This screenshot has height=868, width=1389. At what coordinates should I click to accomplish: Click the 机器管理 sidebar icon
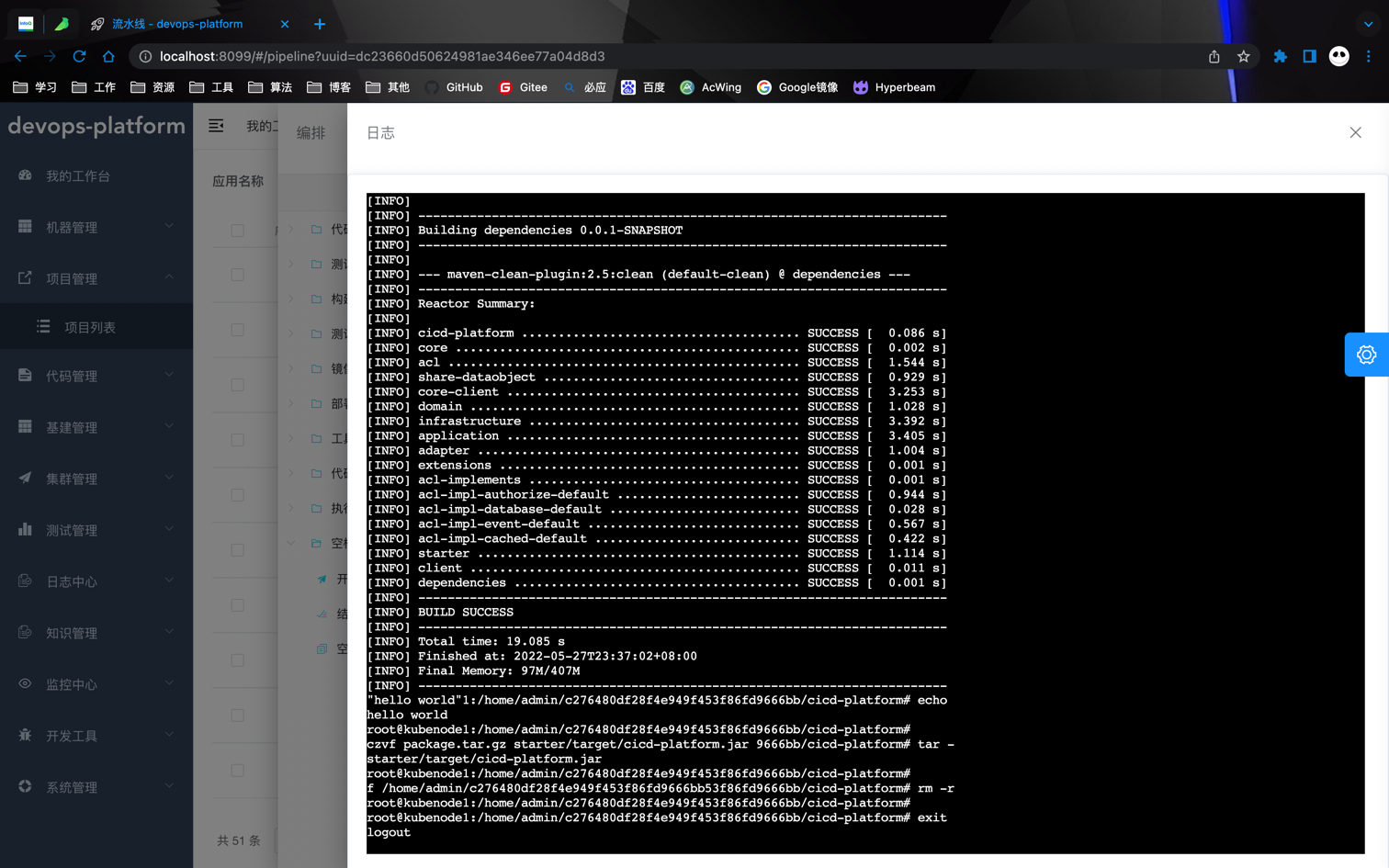[x=25, y=227]
